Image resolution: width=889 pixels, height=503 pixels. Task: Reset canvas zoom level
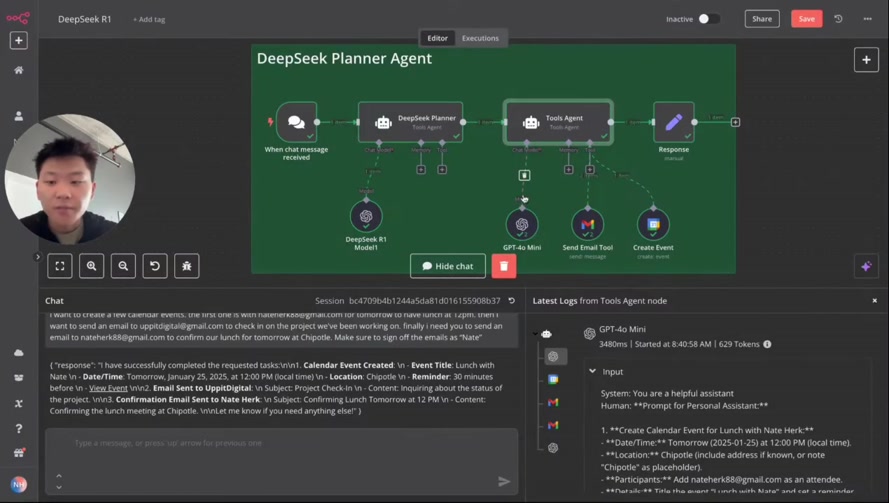click(155, 266)
